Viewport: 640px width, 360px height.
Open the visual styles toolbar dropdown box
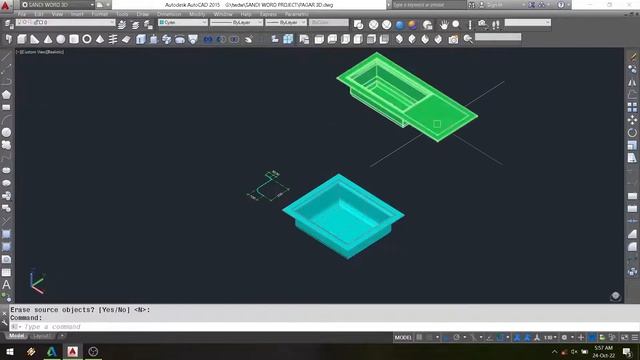point(528,22)
